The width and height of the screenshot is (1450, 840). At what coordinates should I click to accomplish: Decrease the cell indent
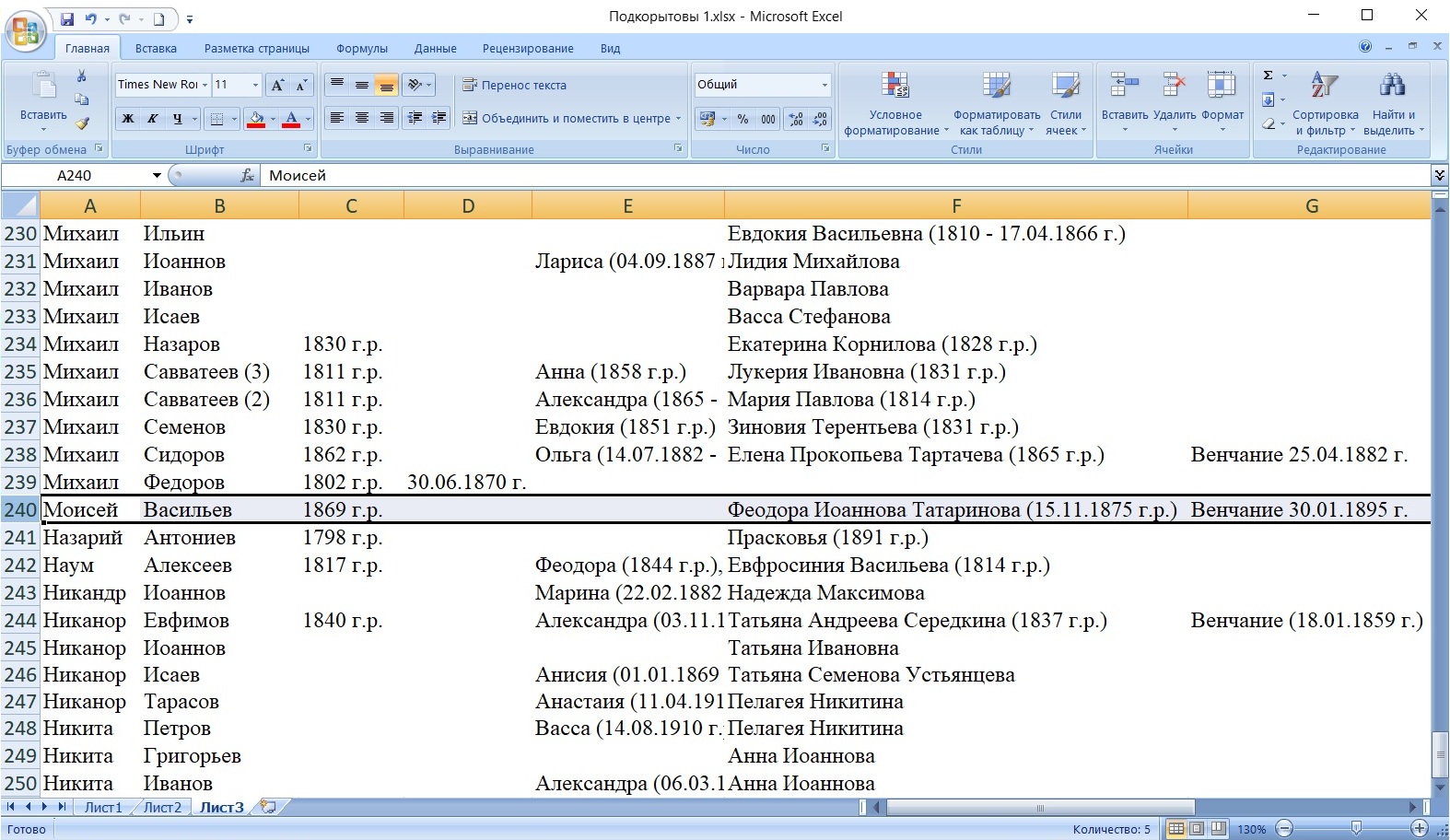[415, 118]
